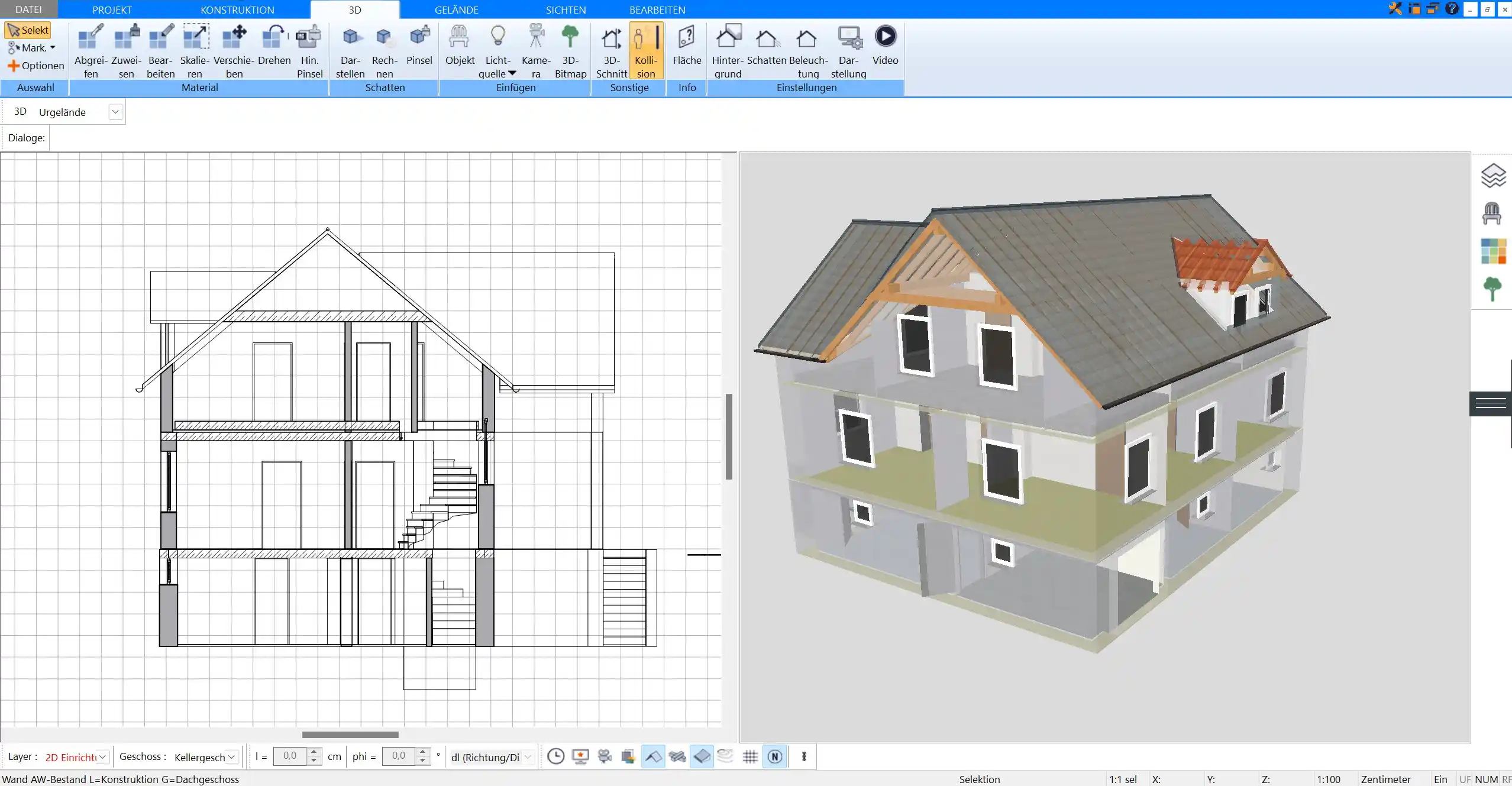Open Schatten settings in Einstellungen group
1512x786 pixels.
coord(767,45)
